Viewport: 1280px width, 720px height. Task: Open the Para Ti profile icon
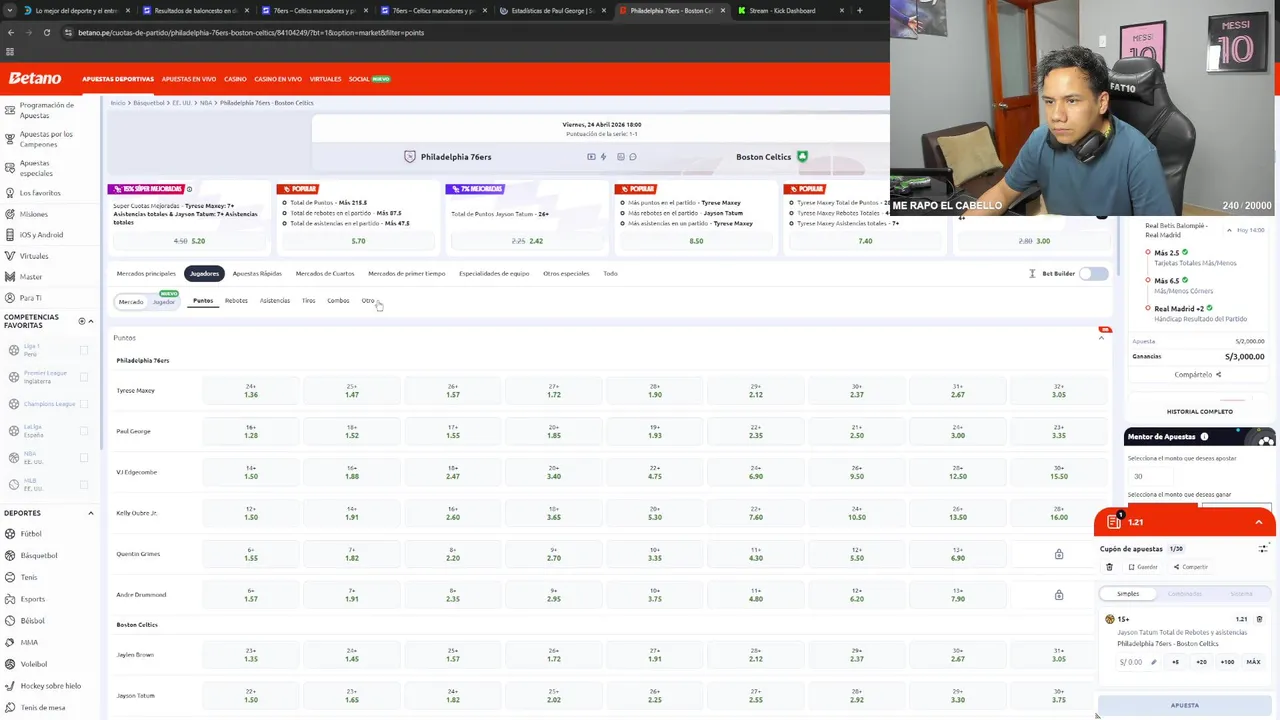[x=10, y=298]
